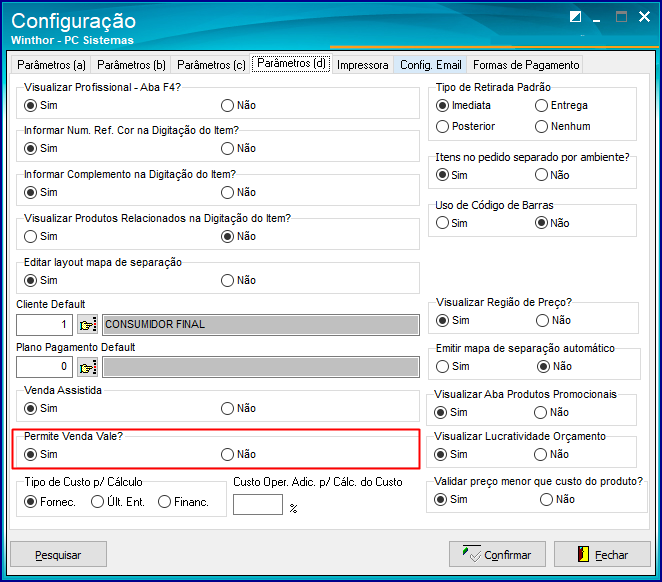
Task: Select Sim for Itens no pedido separado por ambiente
Action: 452,175
